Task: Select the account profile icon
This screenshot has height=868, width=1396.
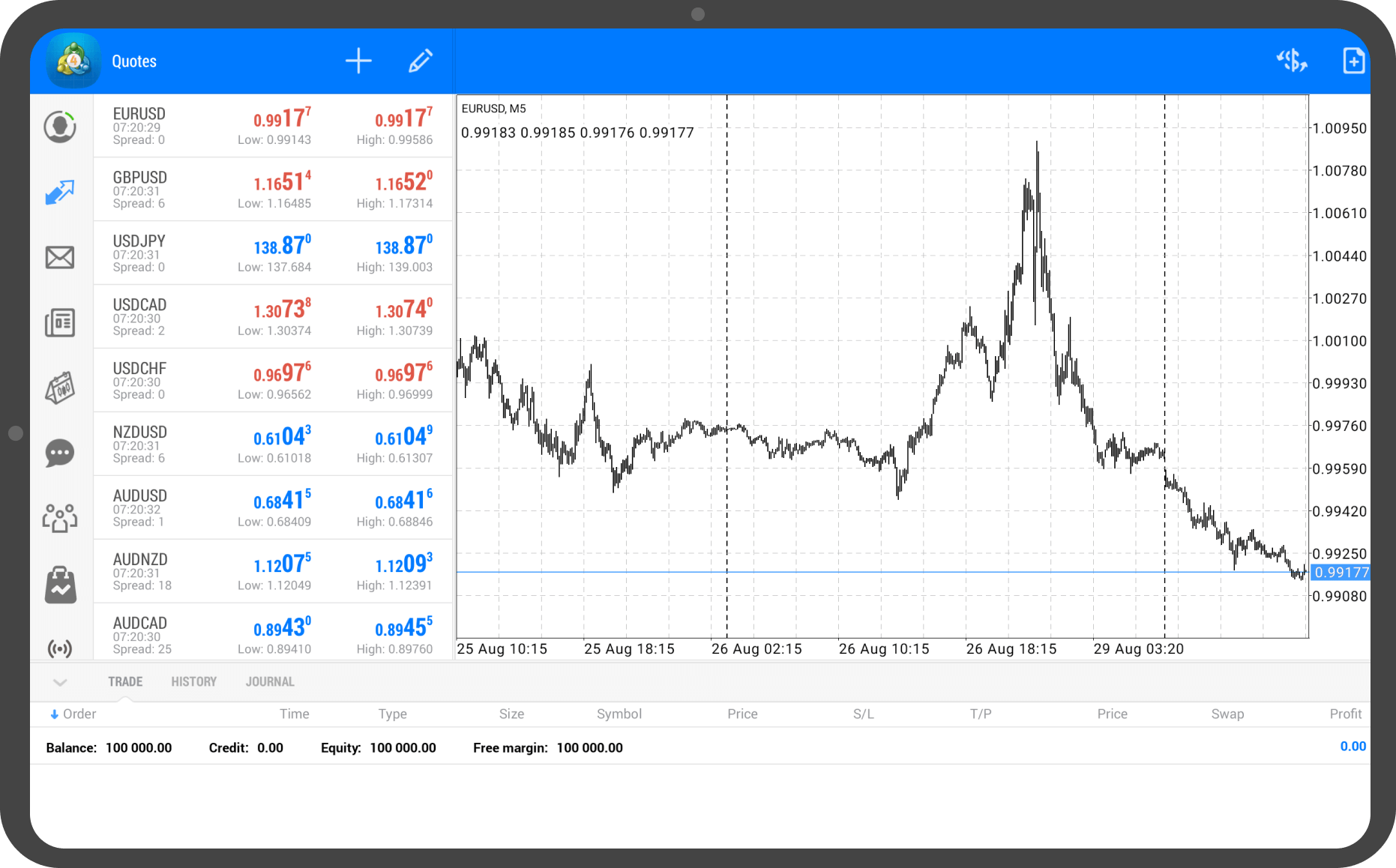Action: [x=60, y=127]
